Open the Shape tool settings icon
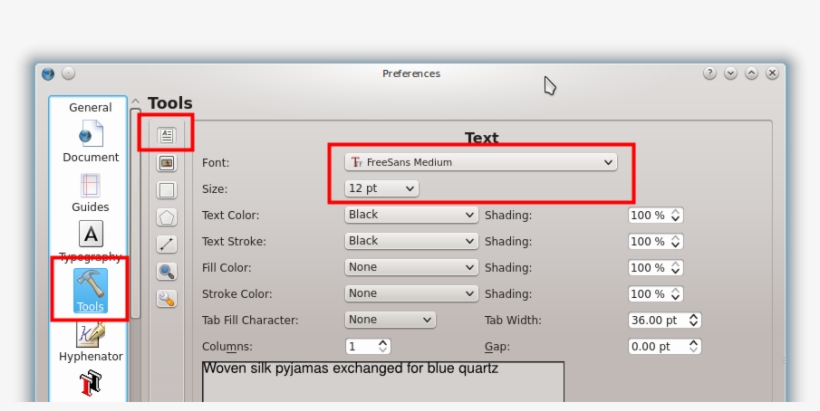Screen dimensions: 820x411 [167, 190]
